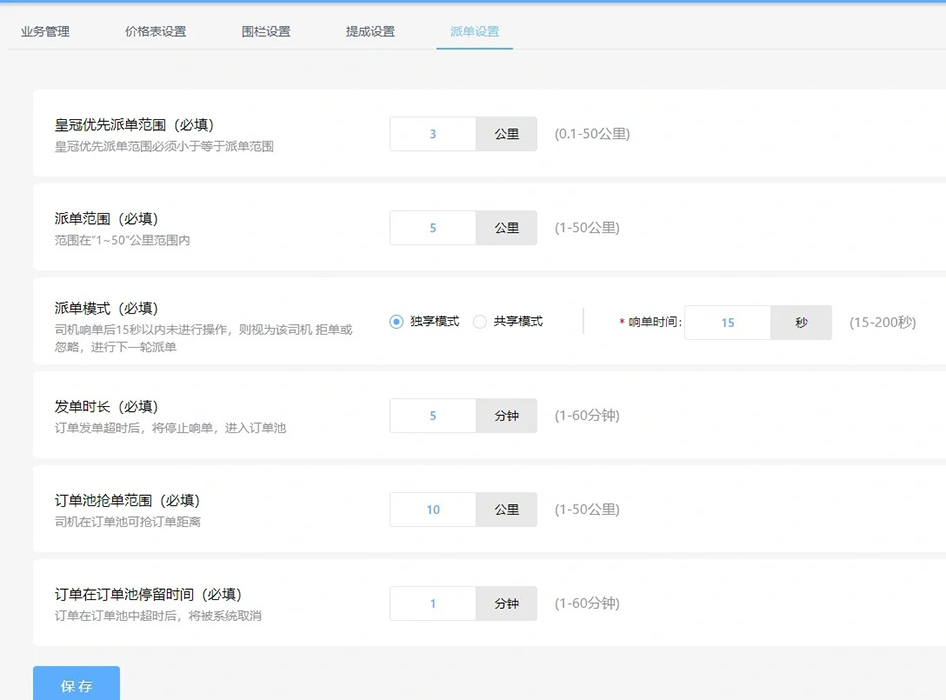
Task: Click the 分钟 unit label beside 发单时长
Action: [x=506, y=415]
